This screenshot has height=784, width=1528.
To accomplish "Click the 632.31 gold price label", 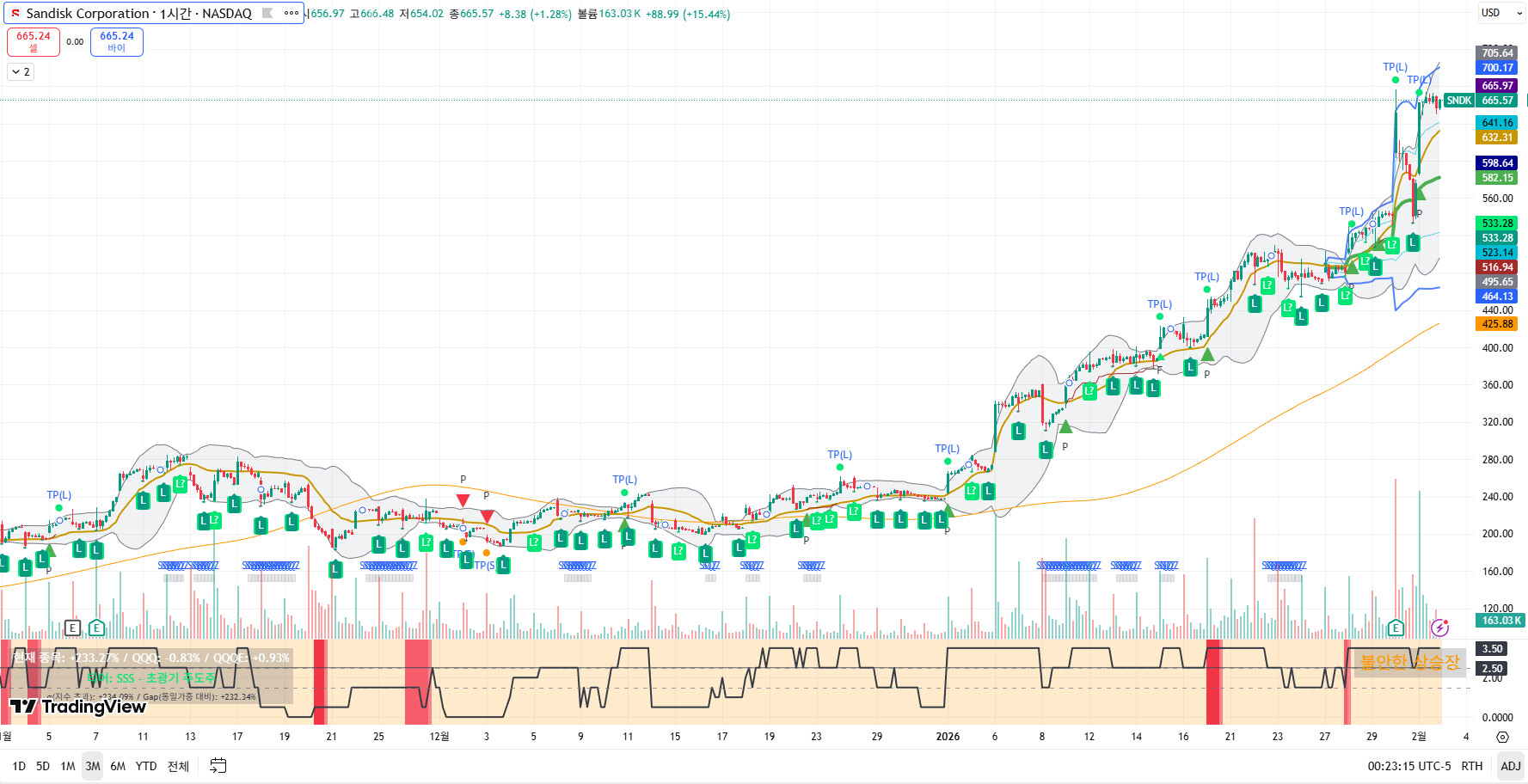I will click(1497, 138).
